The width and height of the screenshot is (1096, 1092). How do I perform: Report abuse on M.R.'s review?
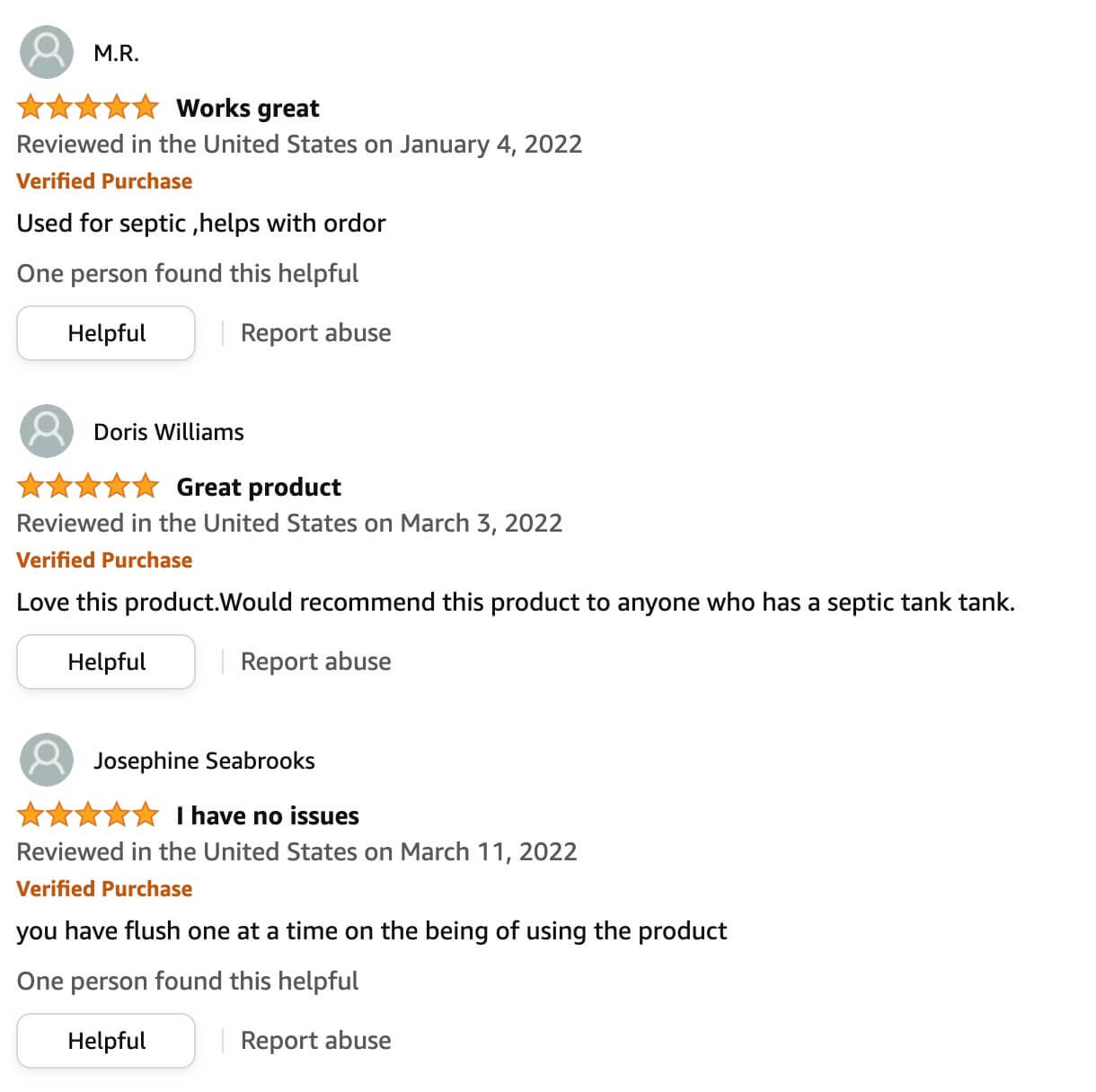(x=315, y=333)
